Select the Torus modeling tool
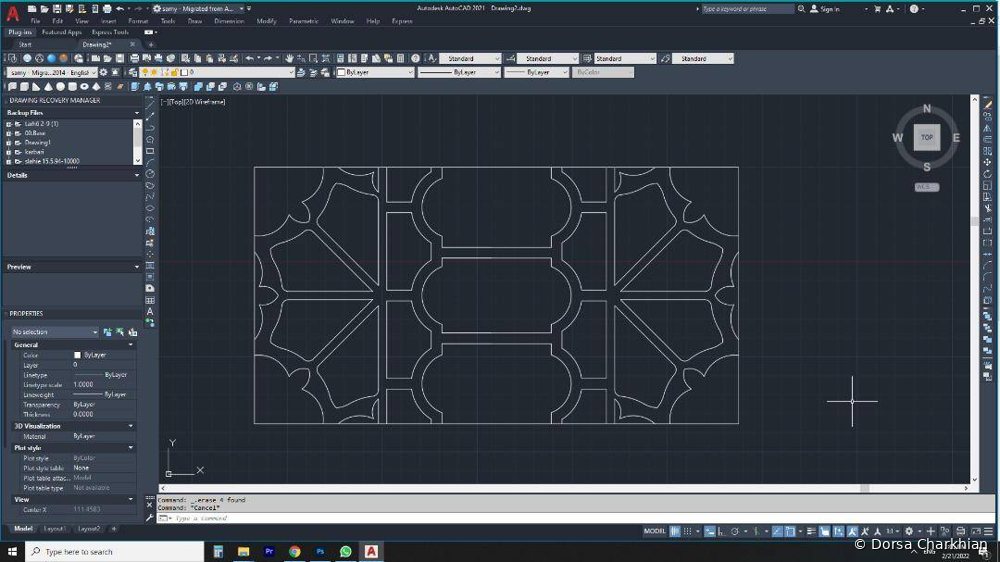 pyautogui.click(x=84, y=87)
